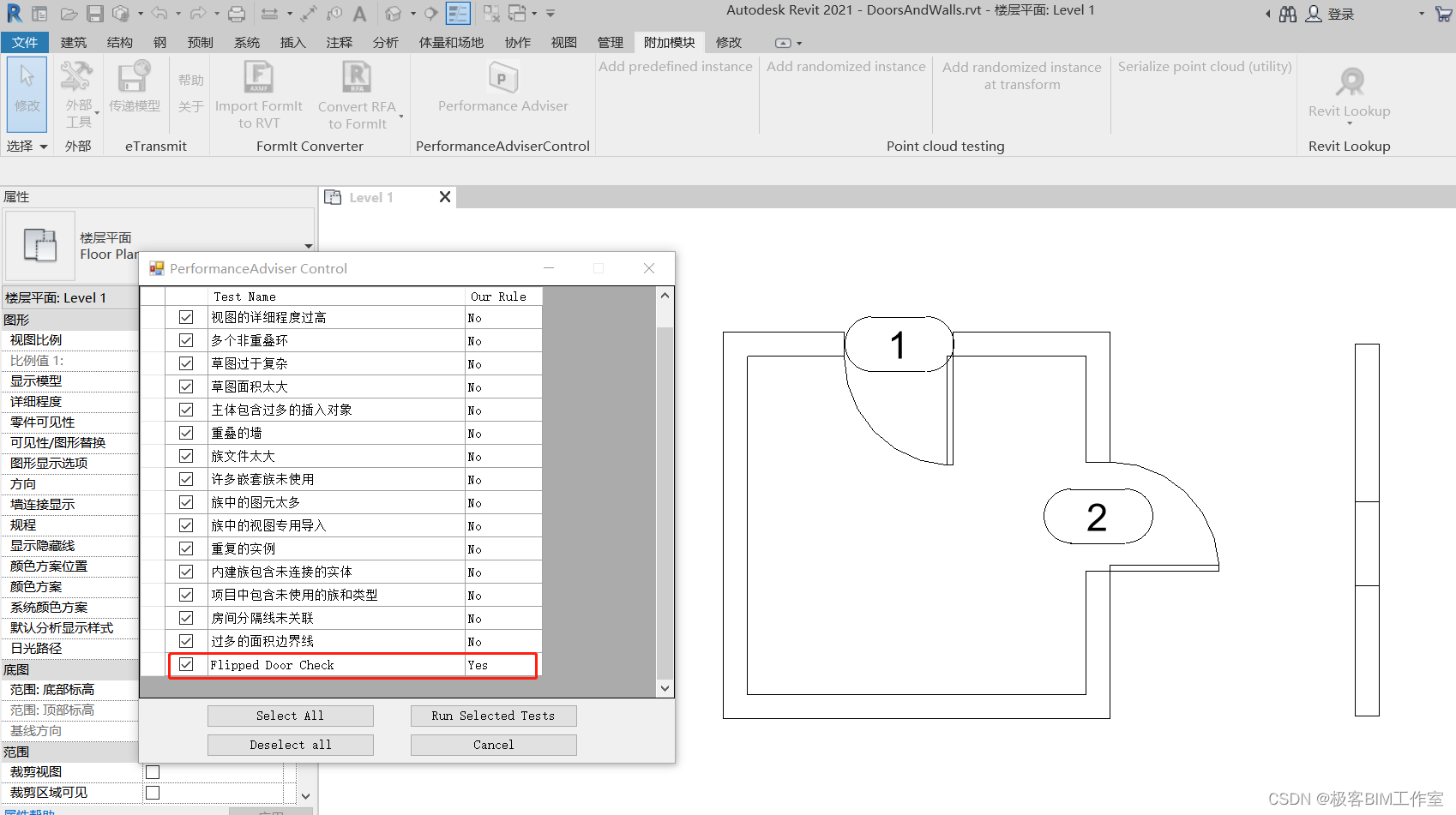1456x815 pixels.
Task: Click the Save icon in quick access toolbar
Action: point(95,12)
